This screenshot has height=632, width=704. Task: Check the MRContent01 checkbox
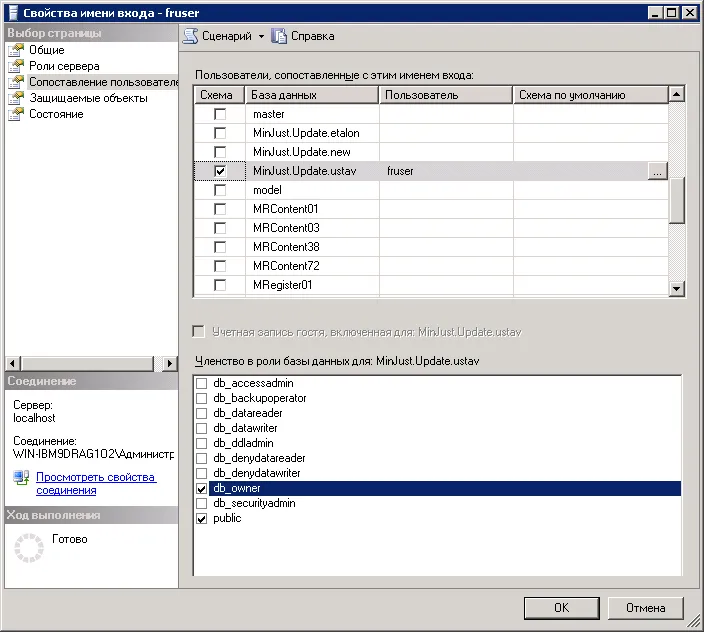coord(220,209)
